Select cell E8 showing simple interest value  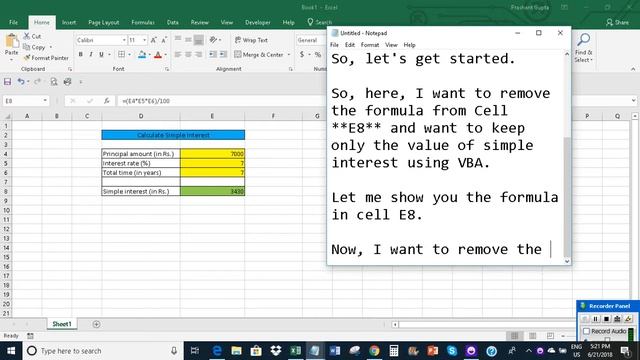pyautogui.click(x=212, y=191)
